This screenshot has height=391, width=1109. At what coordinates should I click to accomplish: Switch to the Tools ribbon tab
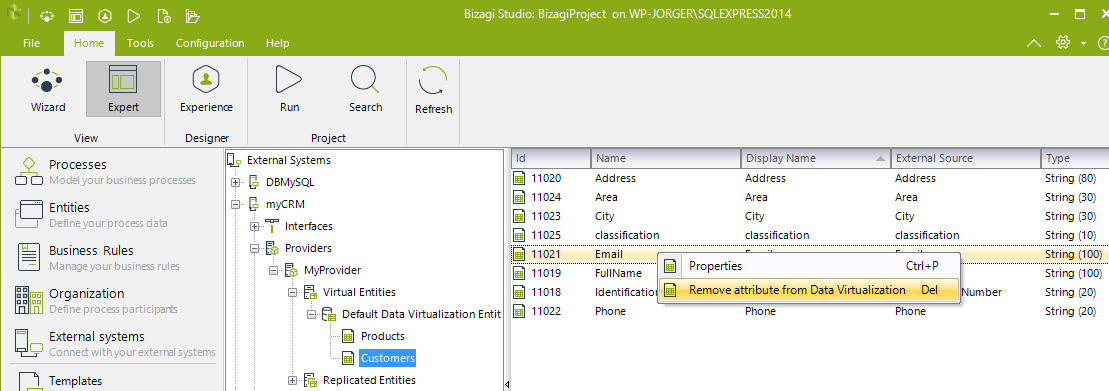140,43
